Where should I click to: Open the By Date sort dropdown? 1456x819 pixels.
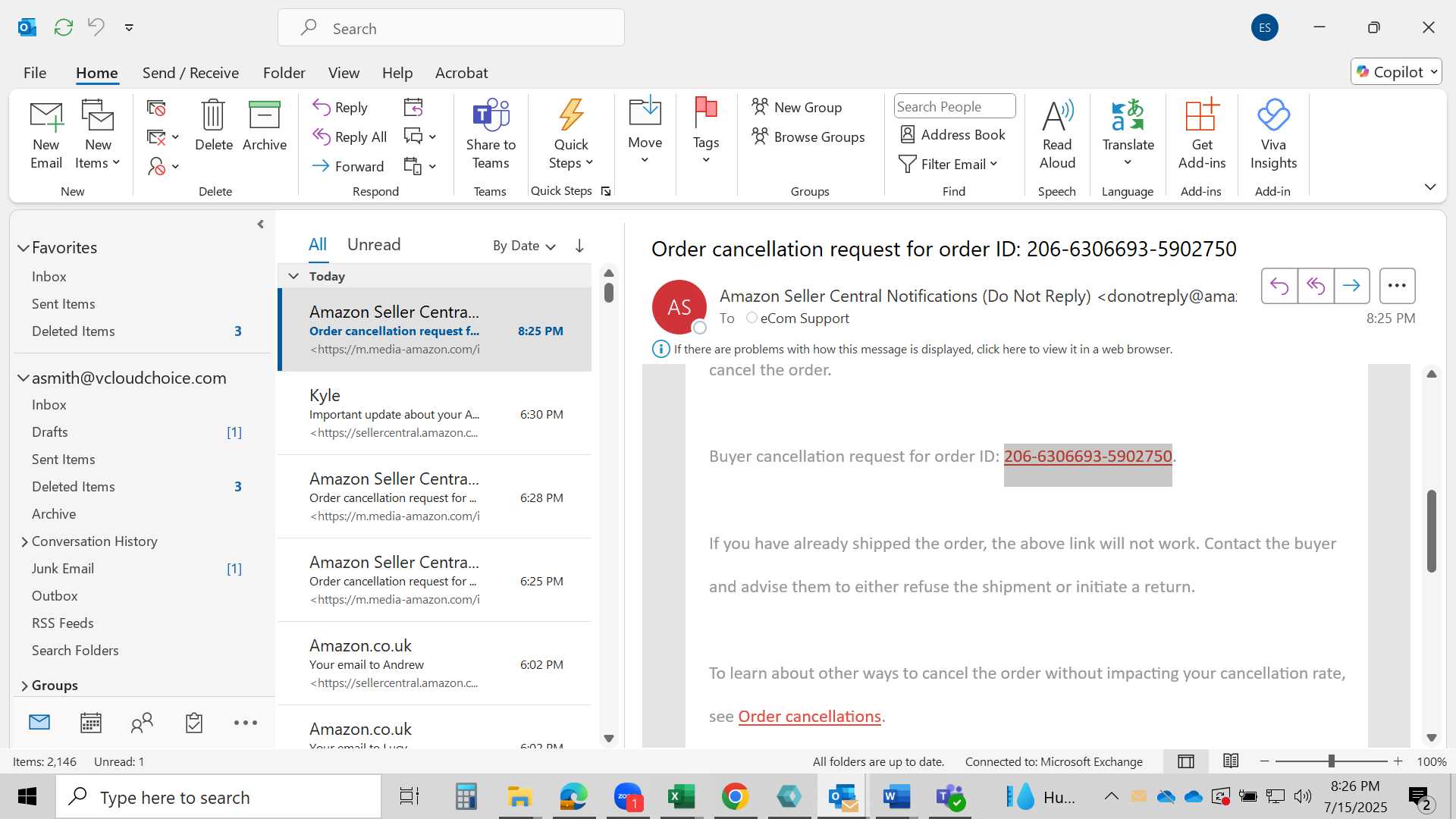pos(524,246)
